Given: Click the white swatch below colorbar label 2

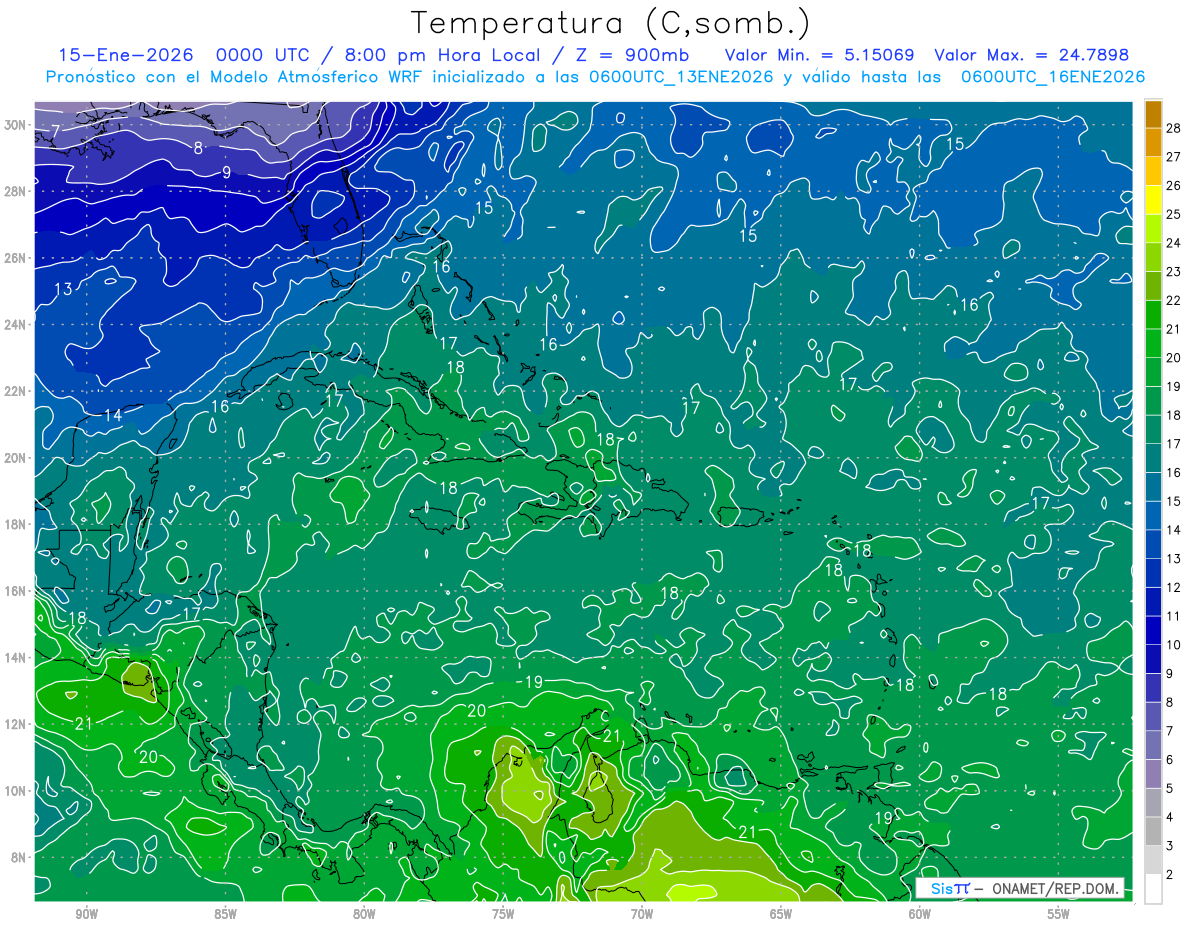Looking at the screenshot, I should coord(1154,888).
